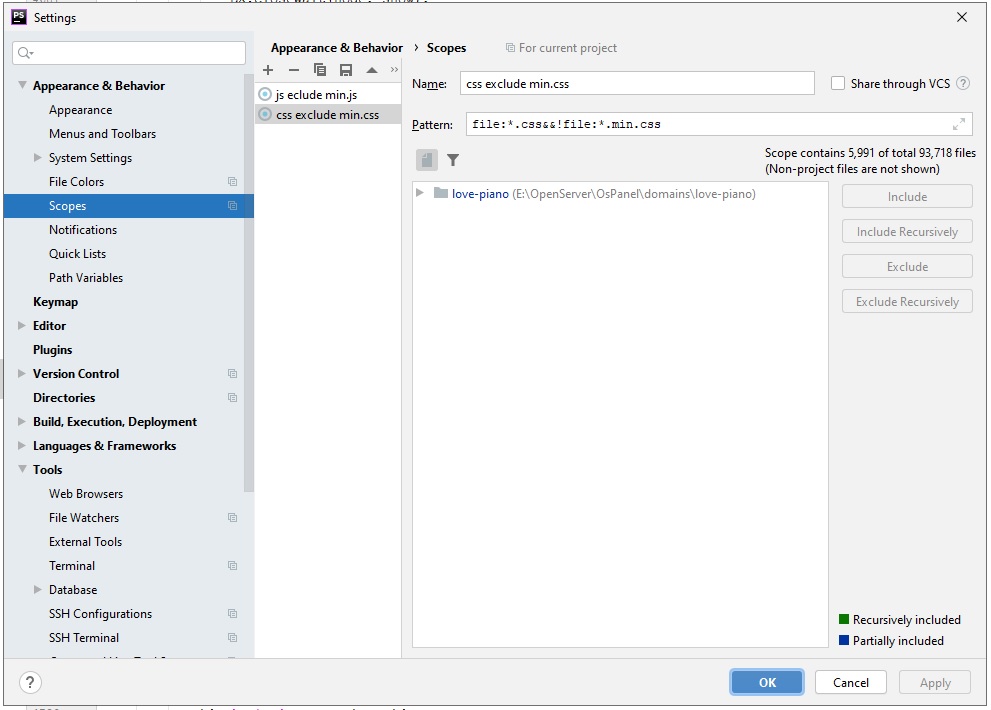Viewport: 991px width, 710px height.
Task: Focus the settings search field
Action: point(129,53)
